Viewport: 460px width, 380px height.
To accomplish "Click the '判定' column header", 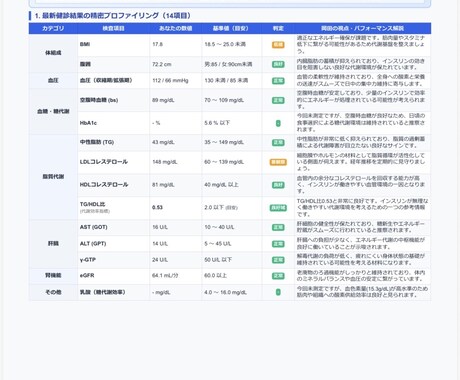I will coord(278,28).
